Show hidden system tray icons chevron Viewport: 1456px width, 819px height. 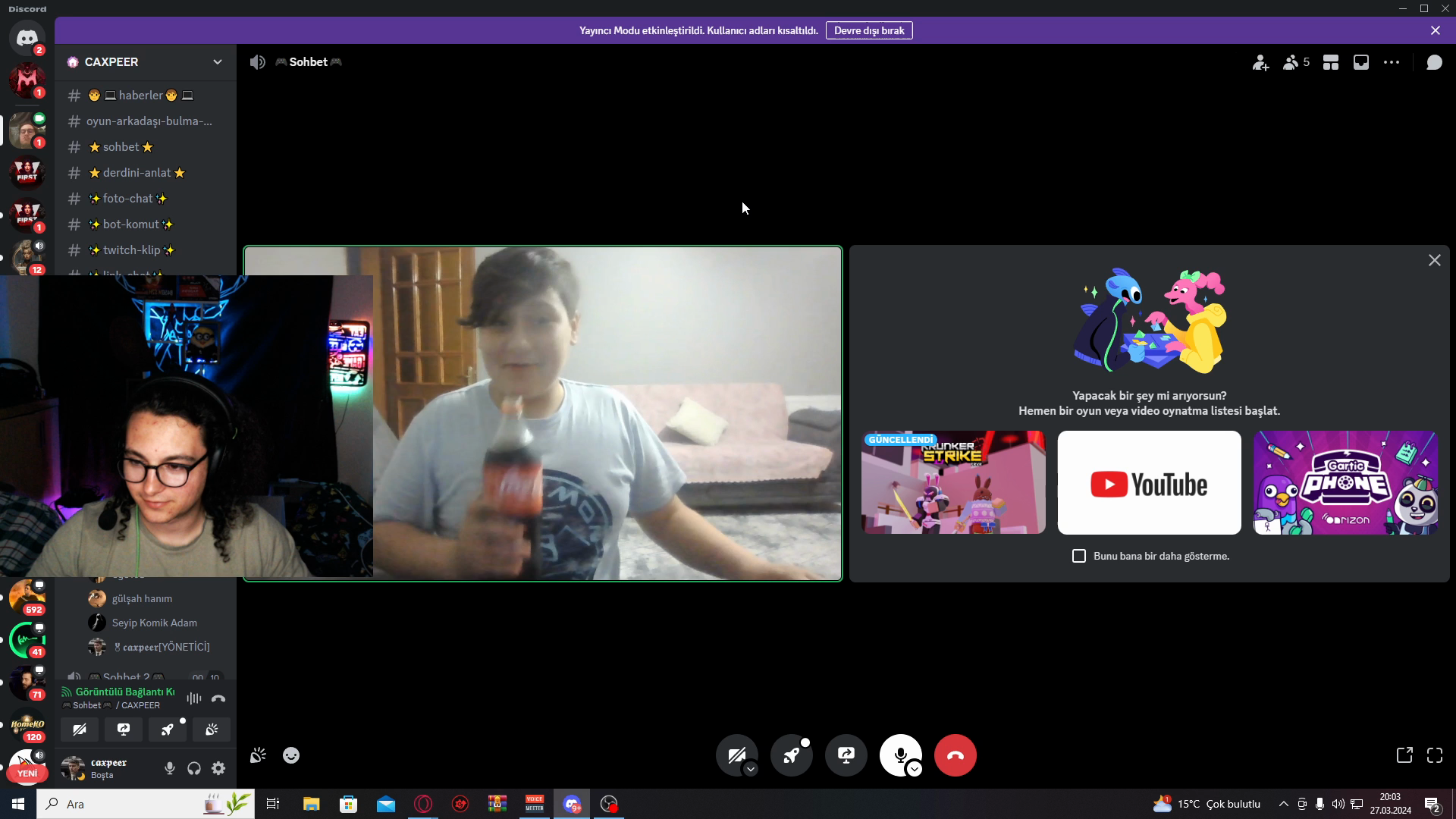tap(1283, 804)
